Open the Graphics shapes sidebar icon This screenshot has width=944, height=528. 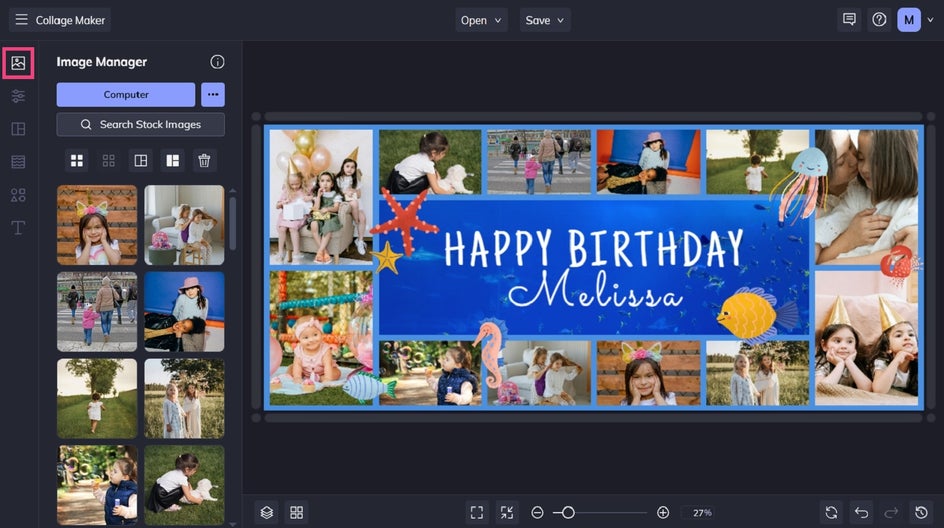(x=18, y=194)
